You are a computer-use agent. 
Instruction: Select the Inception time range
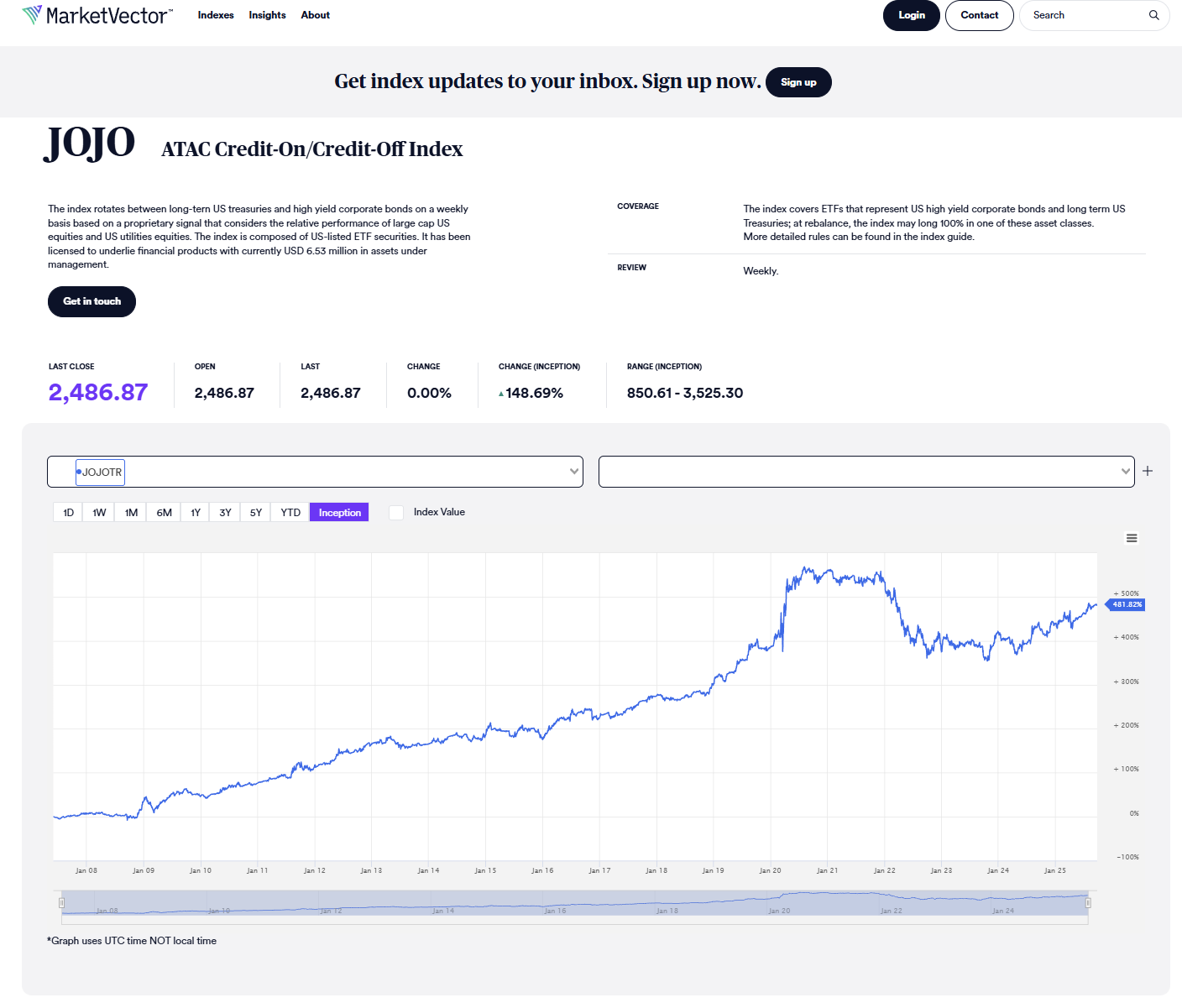coord(339,512)
